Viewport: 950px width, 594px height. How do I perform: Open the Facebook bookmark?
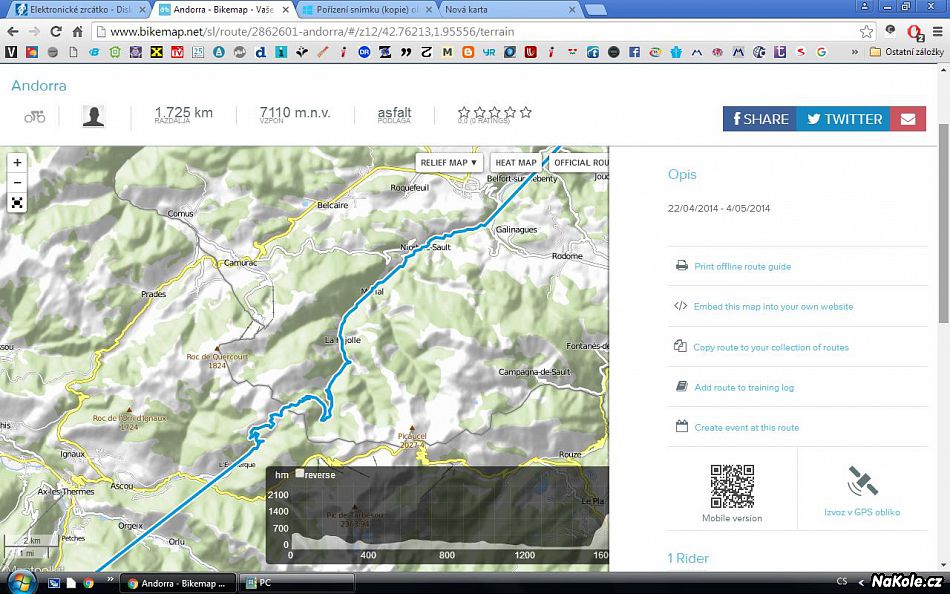coord(634,52)
